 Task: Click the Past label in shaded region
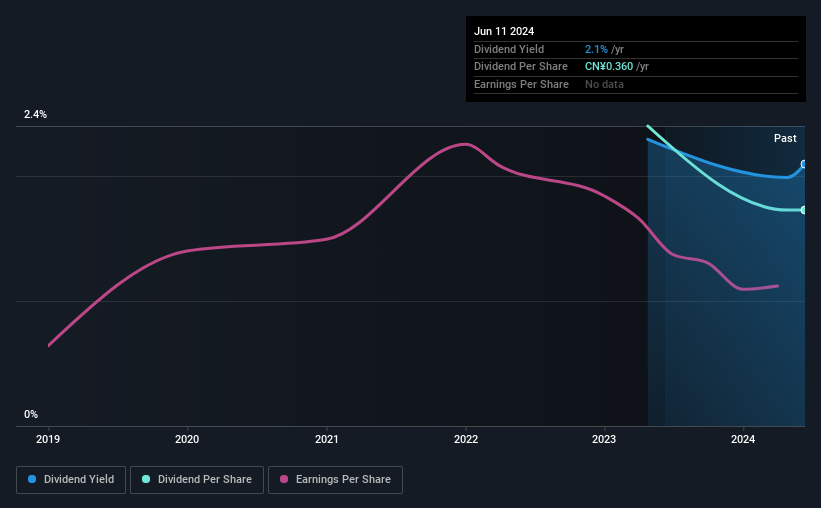coord(785,138)
